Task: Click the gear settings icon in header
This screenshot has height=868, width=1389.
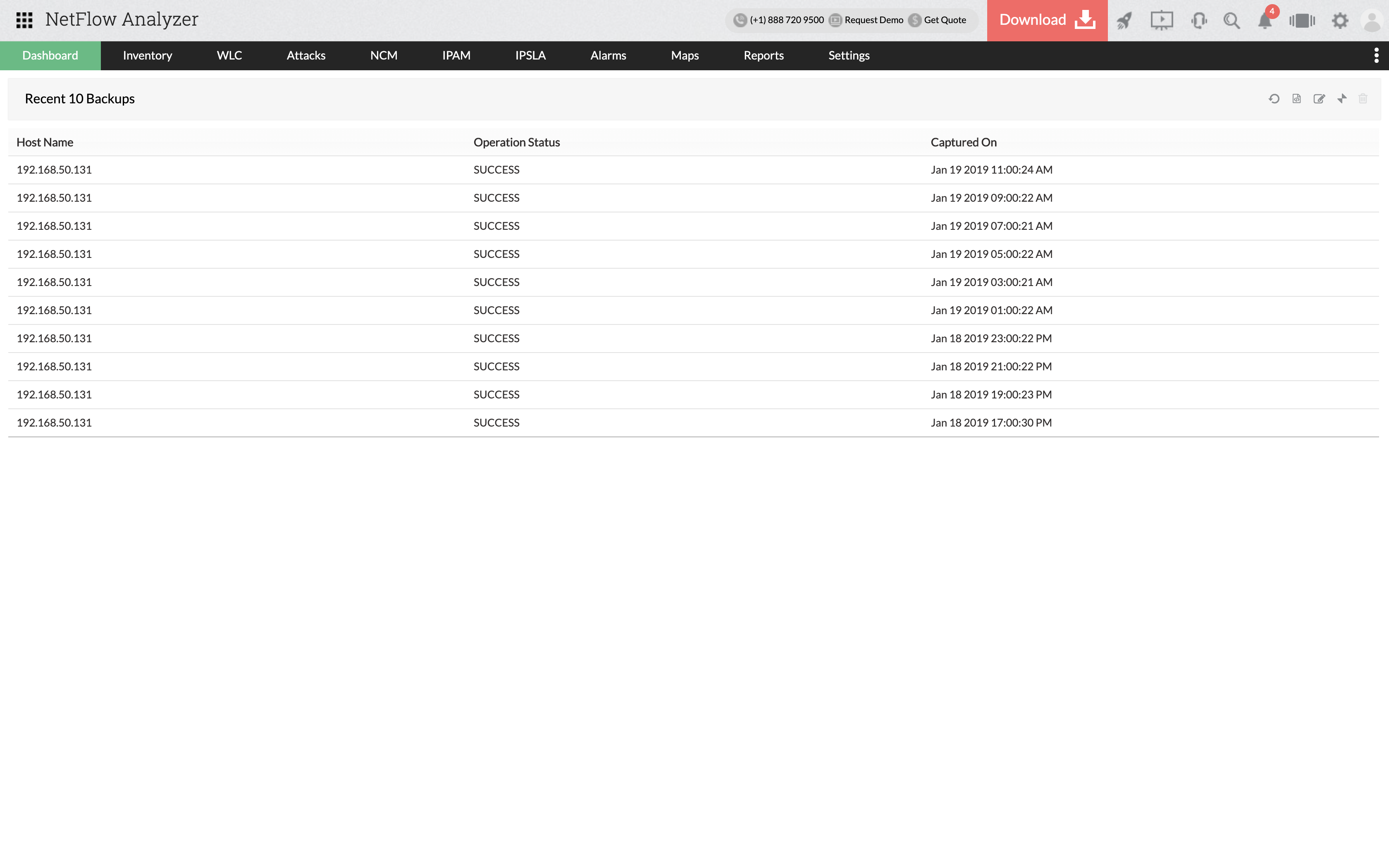Action: click(1340, 21)
